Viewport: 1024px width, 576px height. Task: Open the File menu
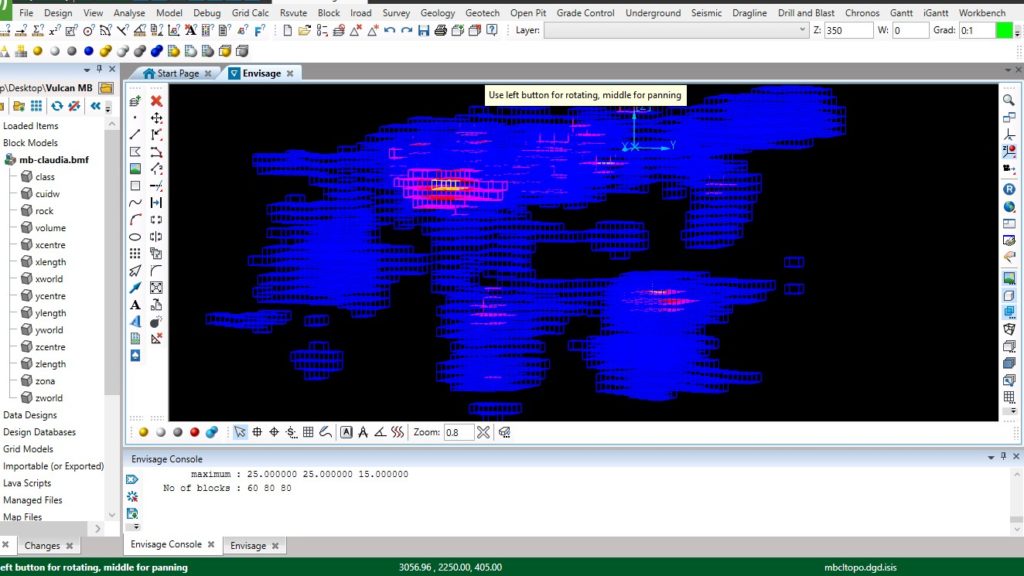pyautogui.click(x=26, y=12)
